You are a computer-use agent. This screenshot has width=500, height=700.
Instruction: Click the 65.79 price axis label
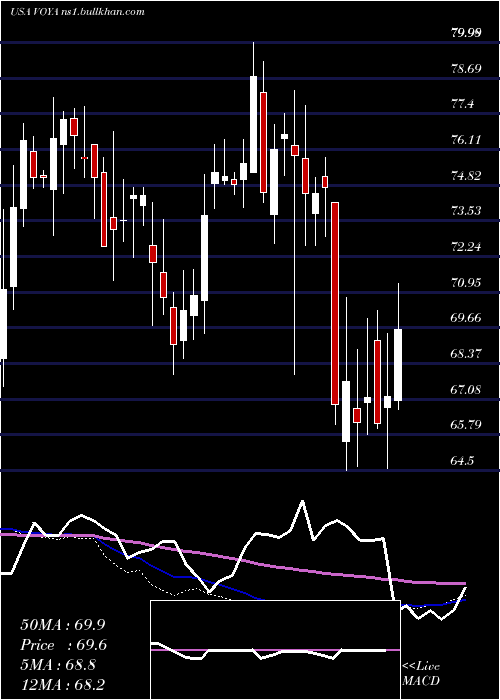pos(467,424)
